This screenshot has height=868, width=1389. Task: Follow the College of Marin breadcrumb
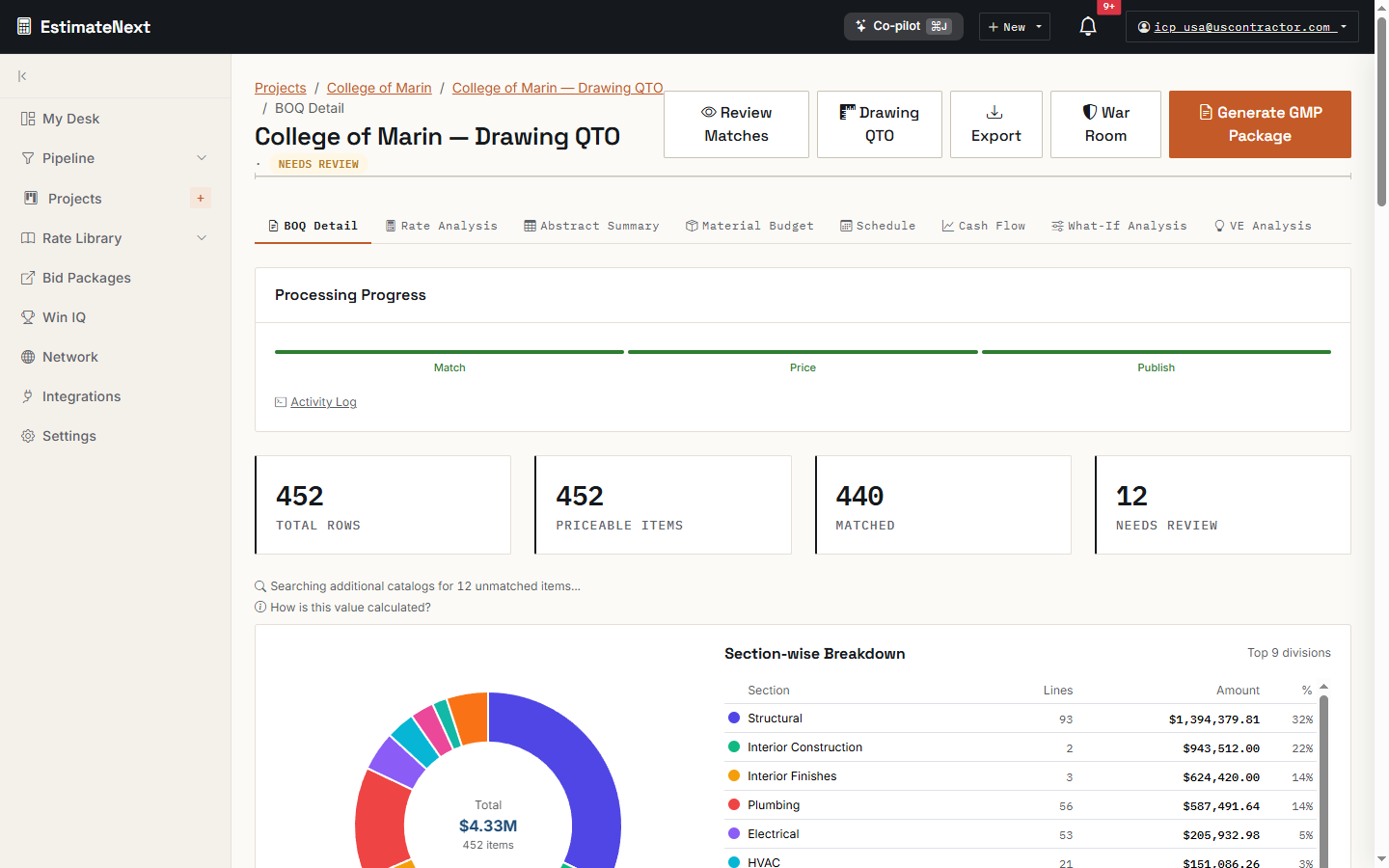point(379,88)
